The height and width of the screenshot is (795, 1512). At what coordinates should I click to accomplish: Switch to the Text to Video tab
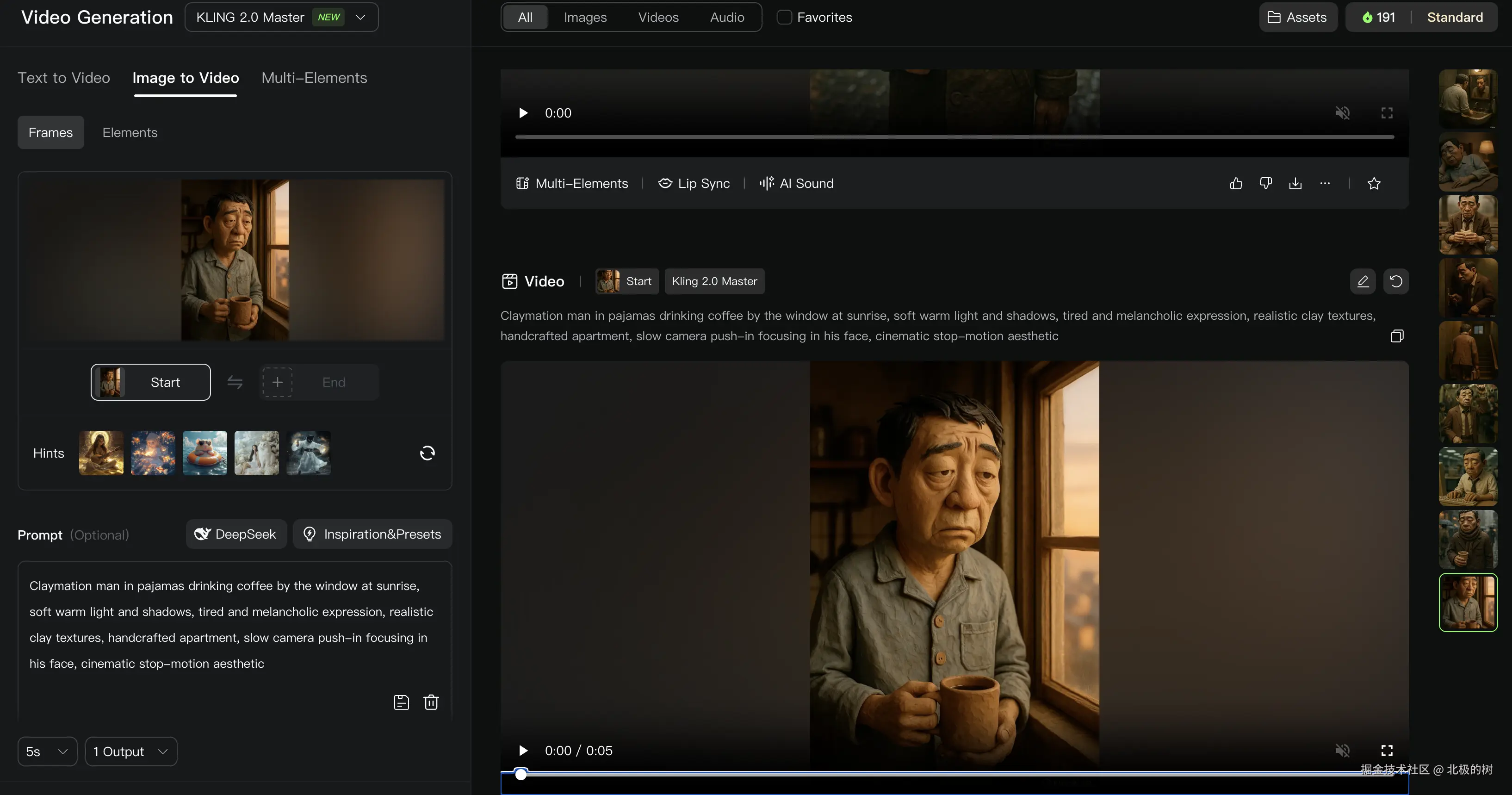click(x=64, y=77)
